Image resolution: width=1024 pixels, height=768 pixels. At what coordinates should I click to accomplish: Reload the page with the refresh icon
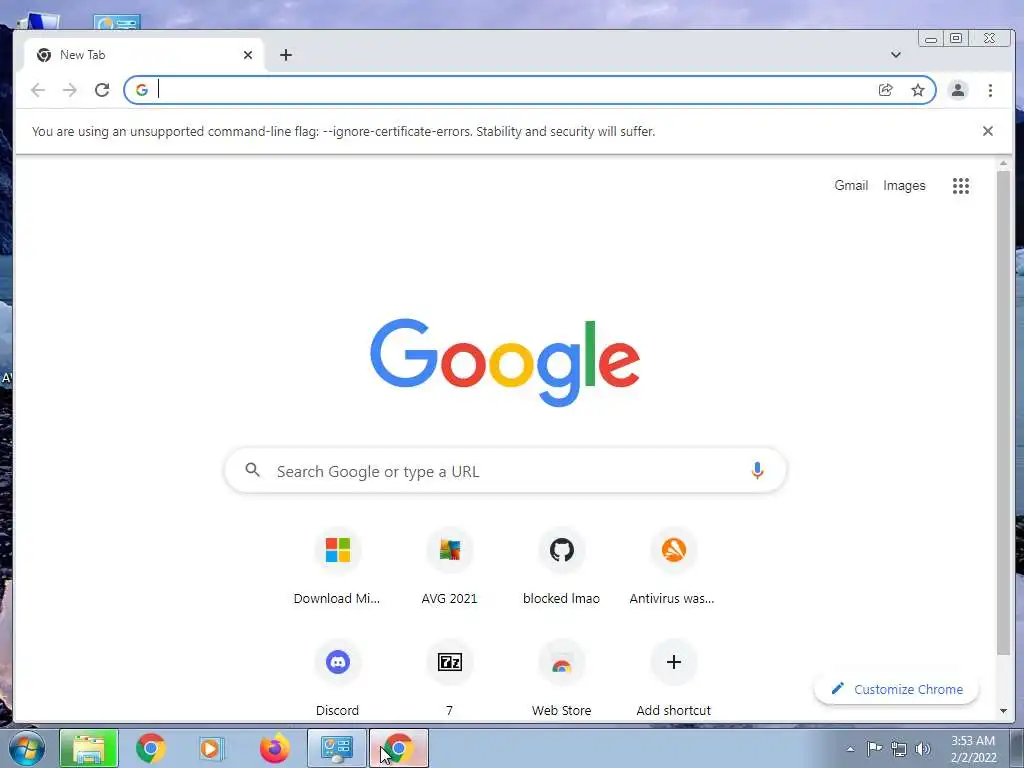point(102,90)
